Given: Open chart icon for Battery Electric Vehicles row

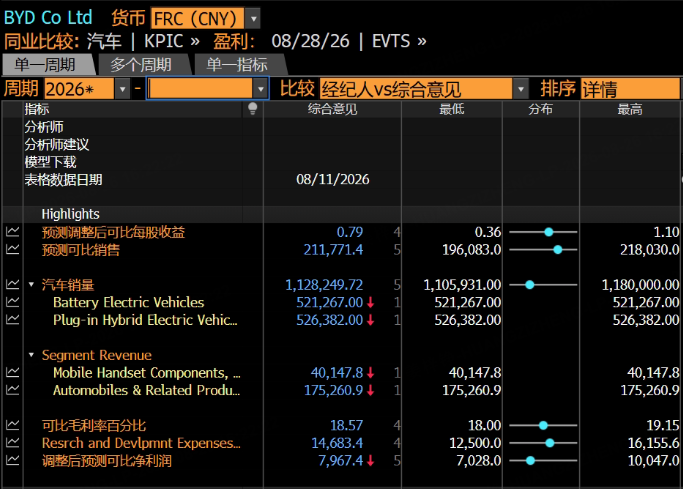Looking at the screenshot, I should [x=13, y=302].
